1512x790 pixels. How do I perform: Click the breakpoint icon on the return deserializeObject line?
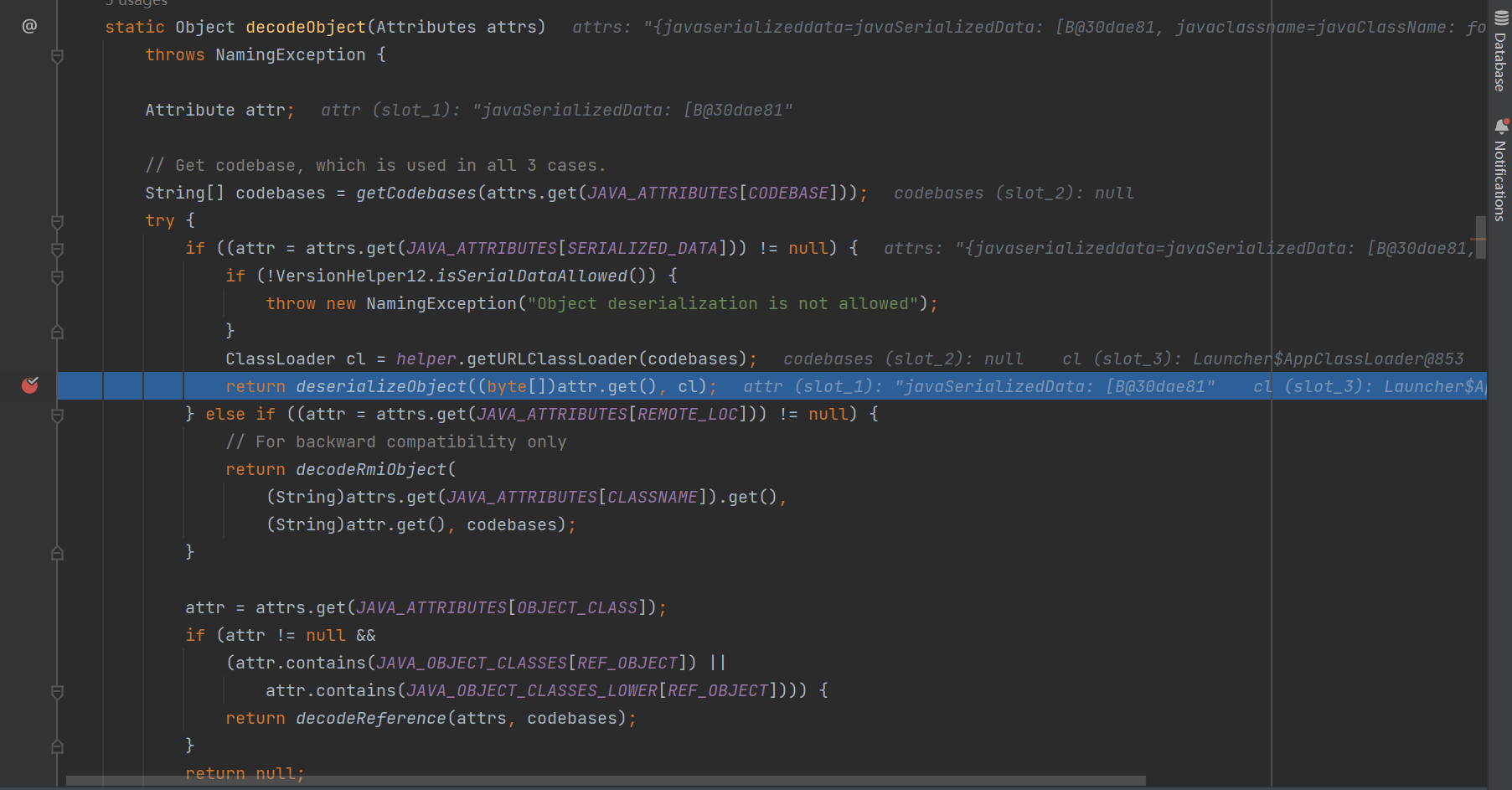point(30,385)
